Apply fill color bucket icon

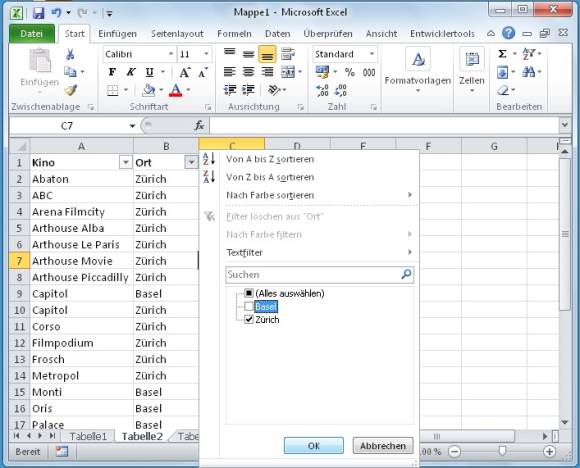click(x=149, y=90)
